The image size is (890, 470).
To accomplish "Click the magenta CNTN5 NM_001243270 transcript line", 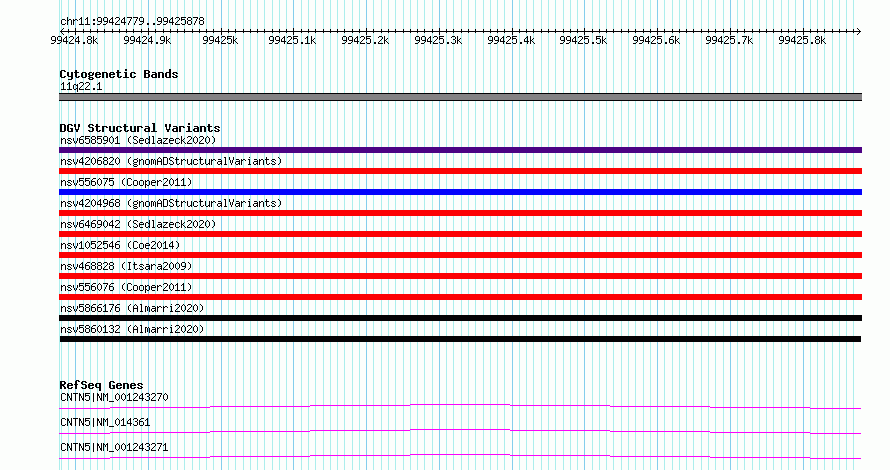I will point(460,406).
